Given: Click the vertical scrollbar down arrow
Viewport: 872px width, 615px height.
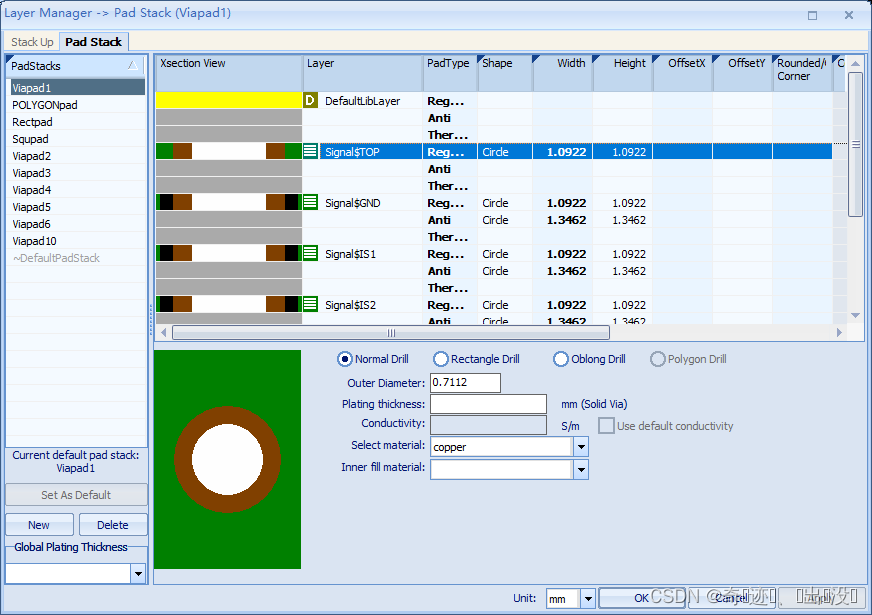Looking at the screenshot, I should pyautogui.click(x=855, y=316).
